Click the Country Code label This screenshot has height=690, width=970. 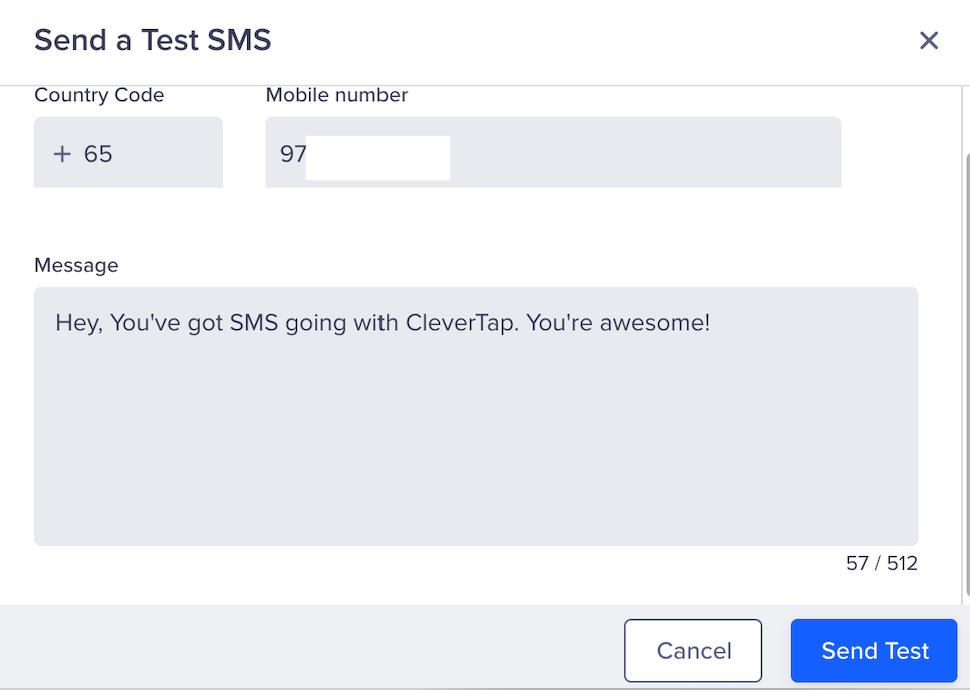pos(99,95)
